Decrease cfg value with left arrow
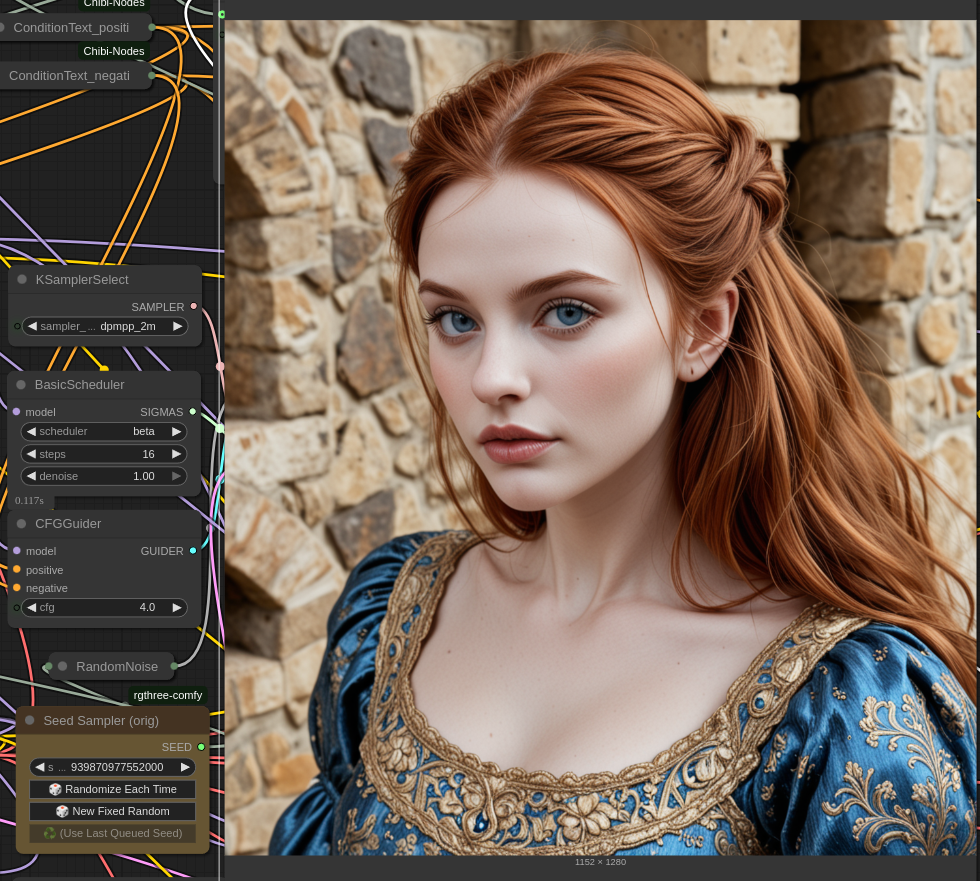Viewport: 980px width, 881px height. pos(31,607)
